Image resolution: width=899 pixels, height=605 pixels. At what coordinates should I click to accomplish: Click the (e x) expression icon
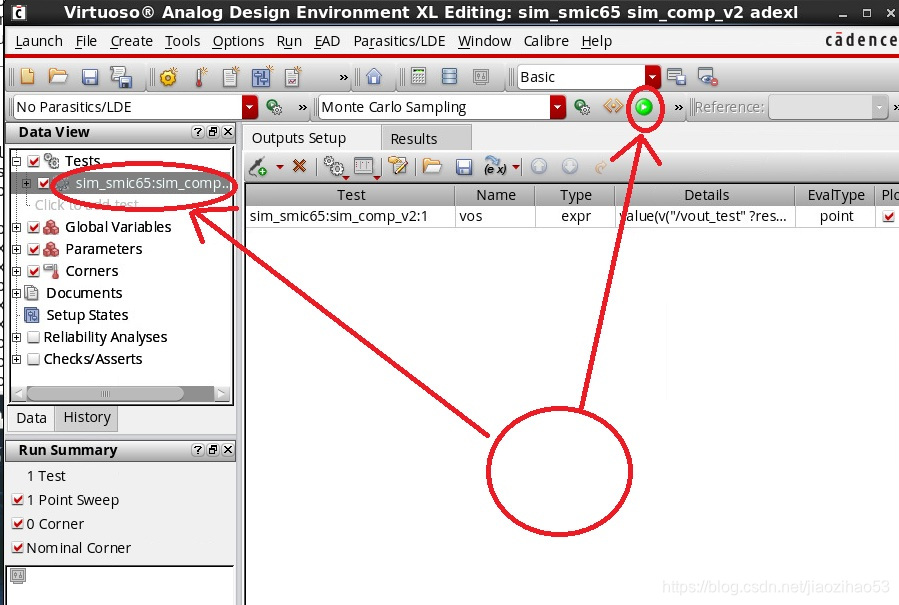[x=495, y=167]
